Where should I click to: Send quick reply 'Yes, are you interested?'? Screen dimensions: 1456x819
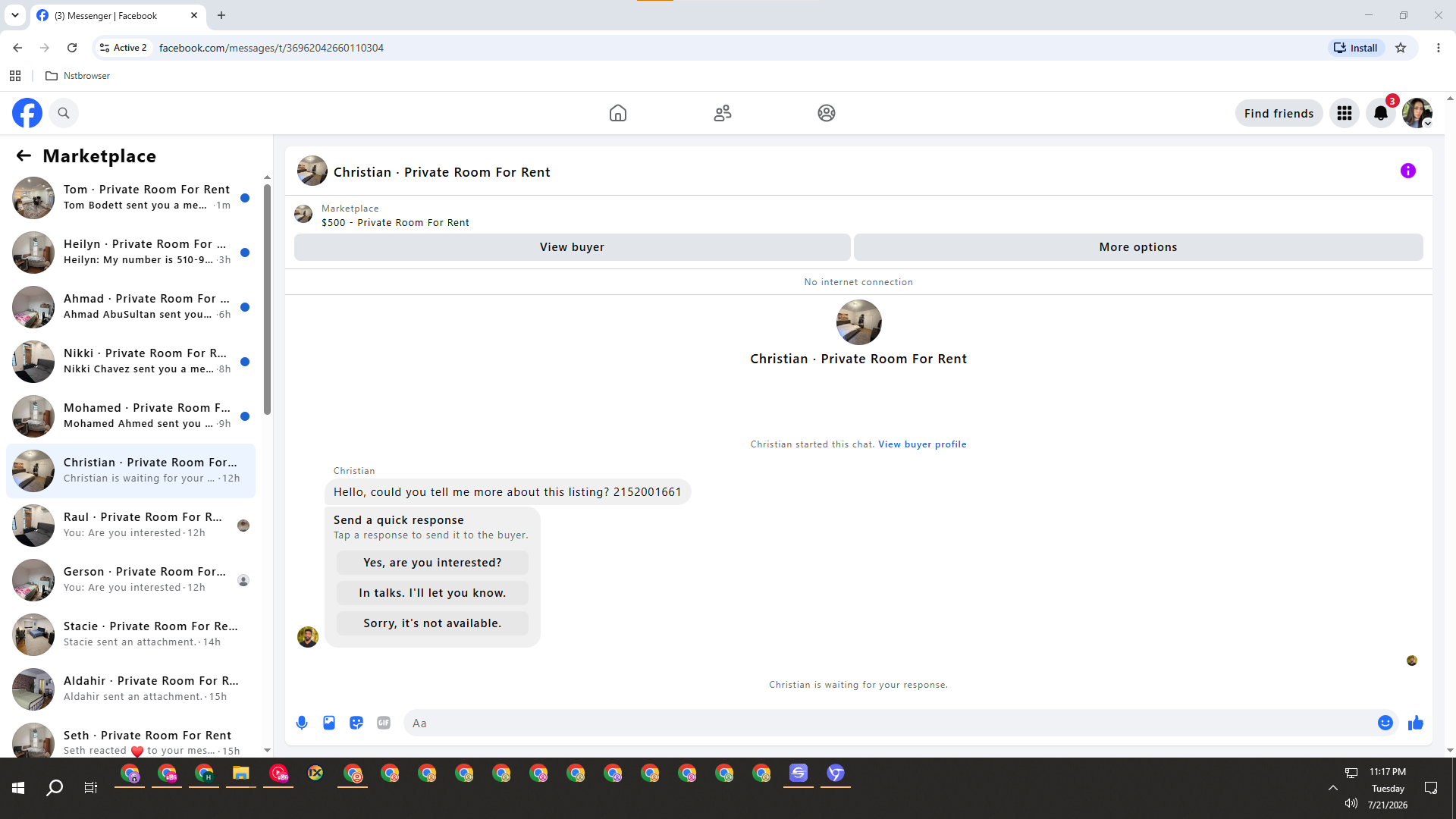tap(432, 563)
